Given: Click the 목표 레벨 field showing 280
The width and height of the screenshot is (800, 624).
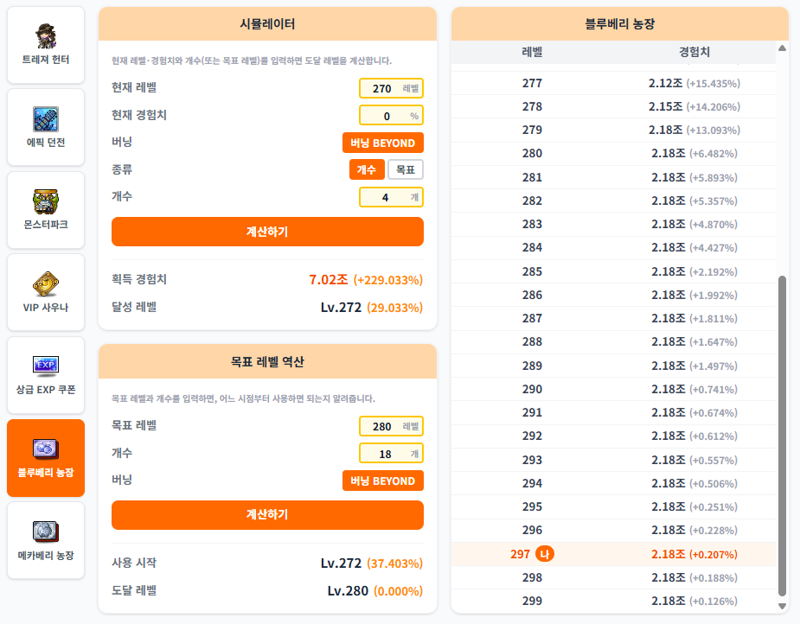Looking at the screenshot, I should [391, 426].
